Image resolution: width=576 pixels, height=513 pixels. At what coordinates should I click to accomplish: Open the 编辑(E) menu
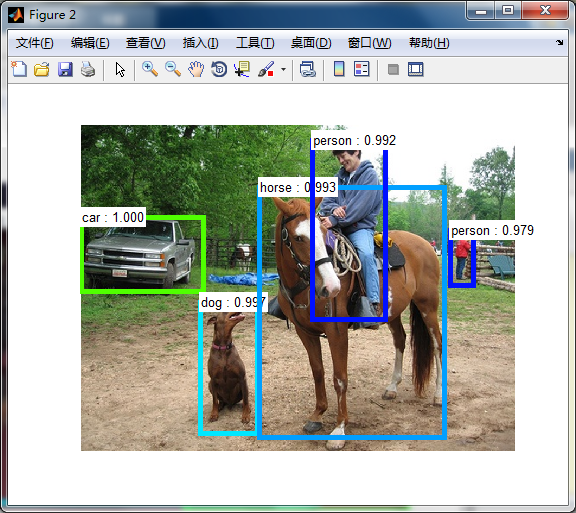coord(90,43)
